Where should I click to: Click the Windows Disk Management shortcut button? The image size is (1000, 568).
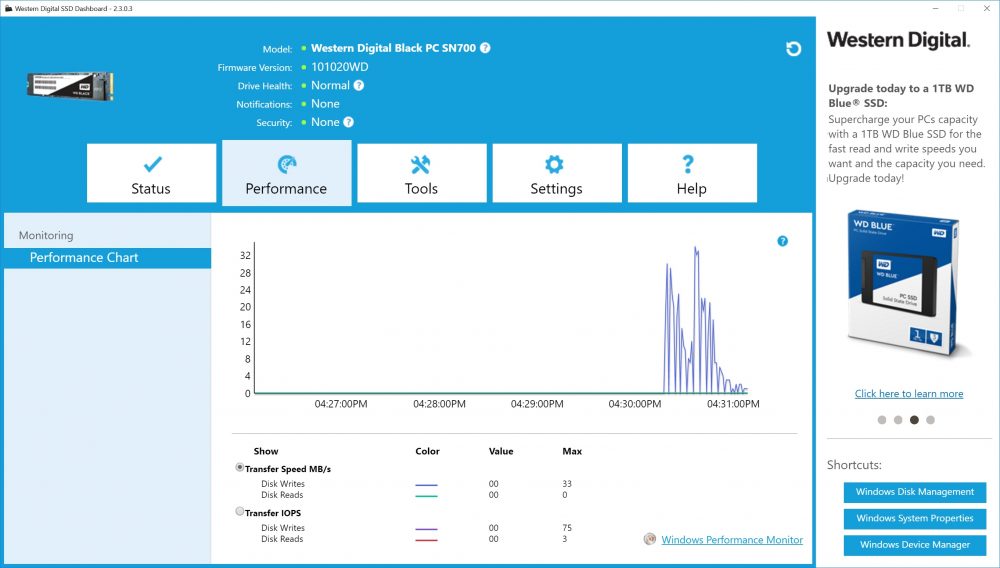(915, 492)
